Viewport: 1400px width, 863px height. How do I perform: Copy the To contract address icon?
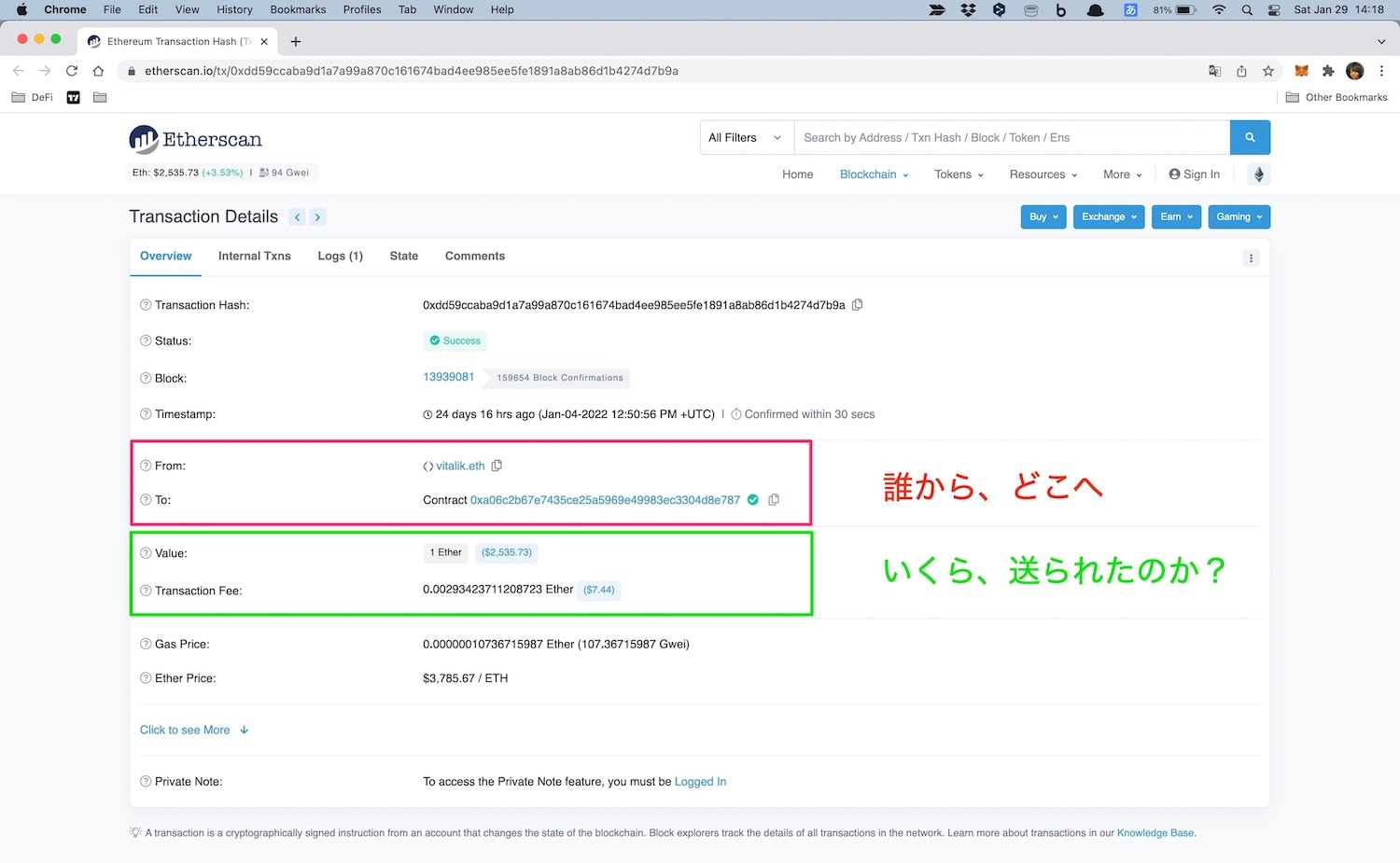[774, 500]
